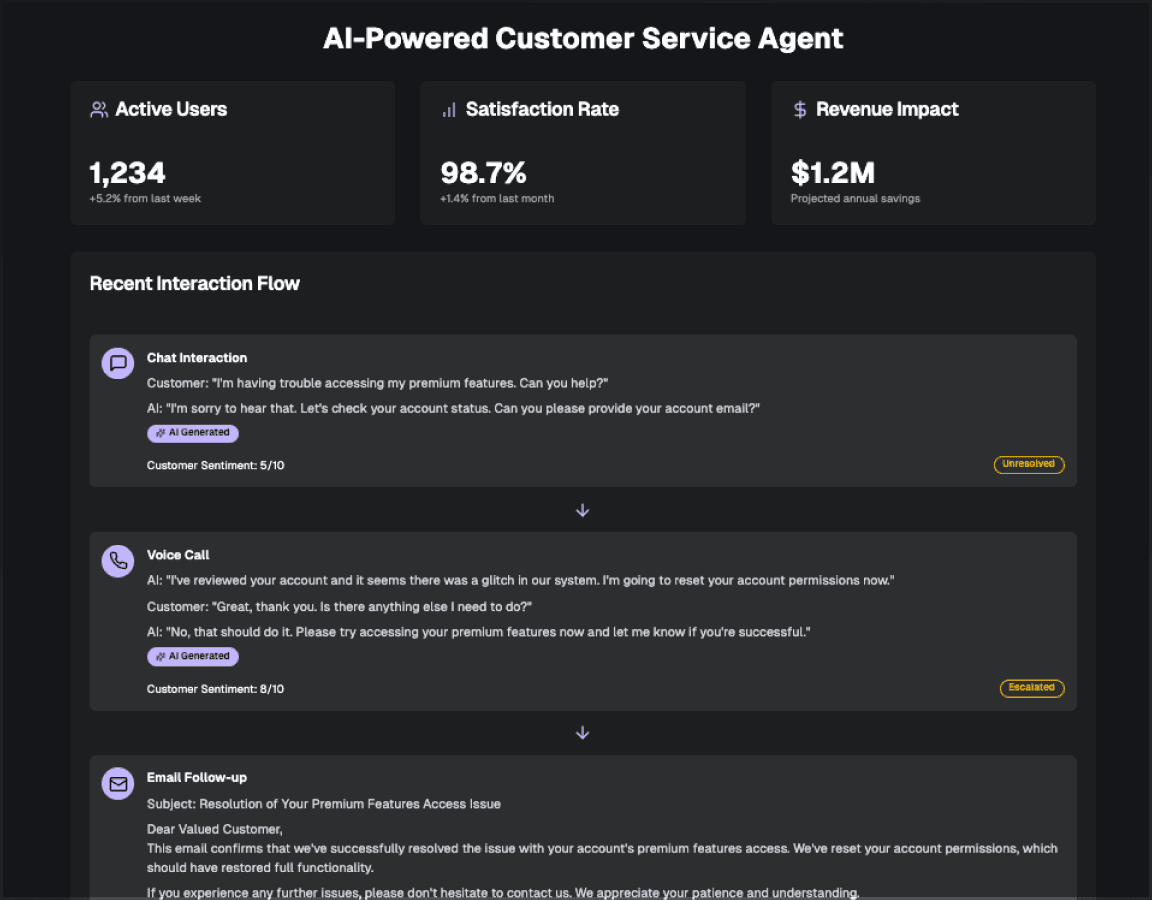Click the Escalated status badge
Image resolution: width=1152 pixels, height=900 pixels.
(1032, 688)
